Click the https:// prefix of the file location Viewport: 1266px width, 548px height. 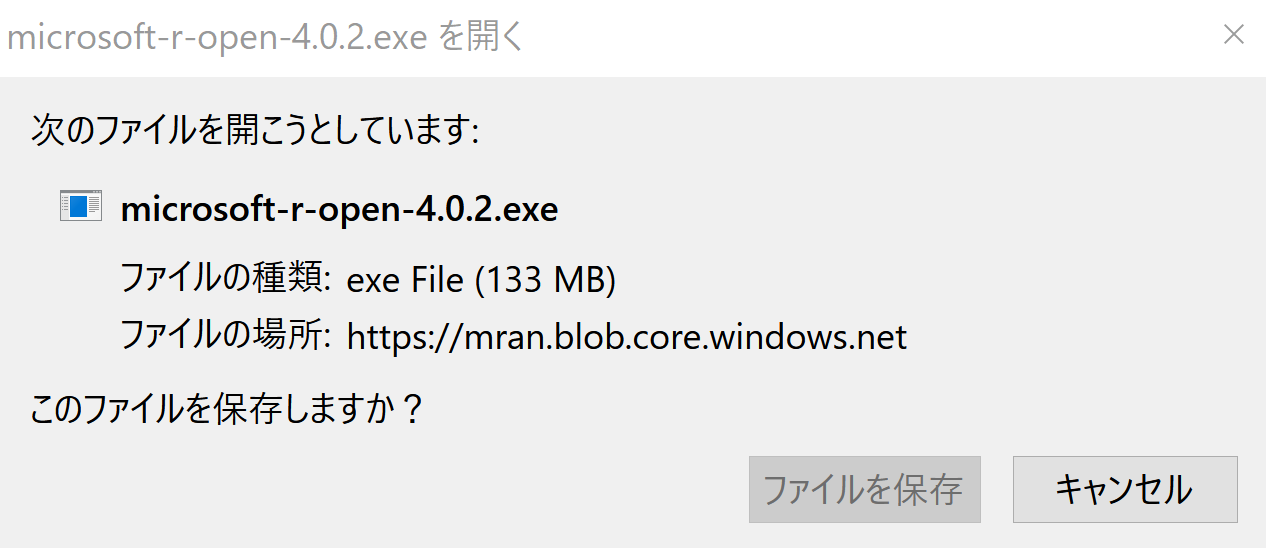[404, 337]
